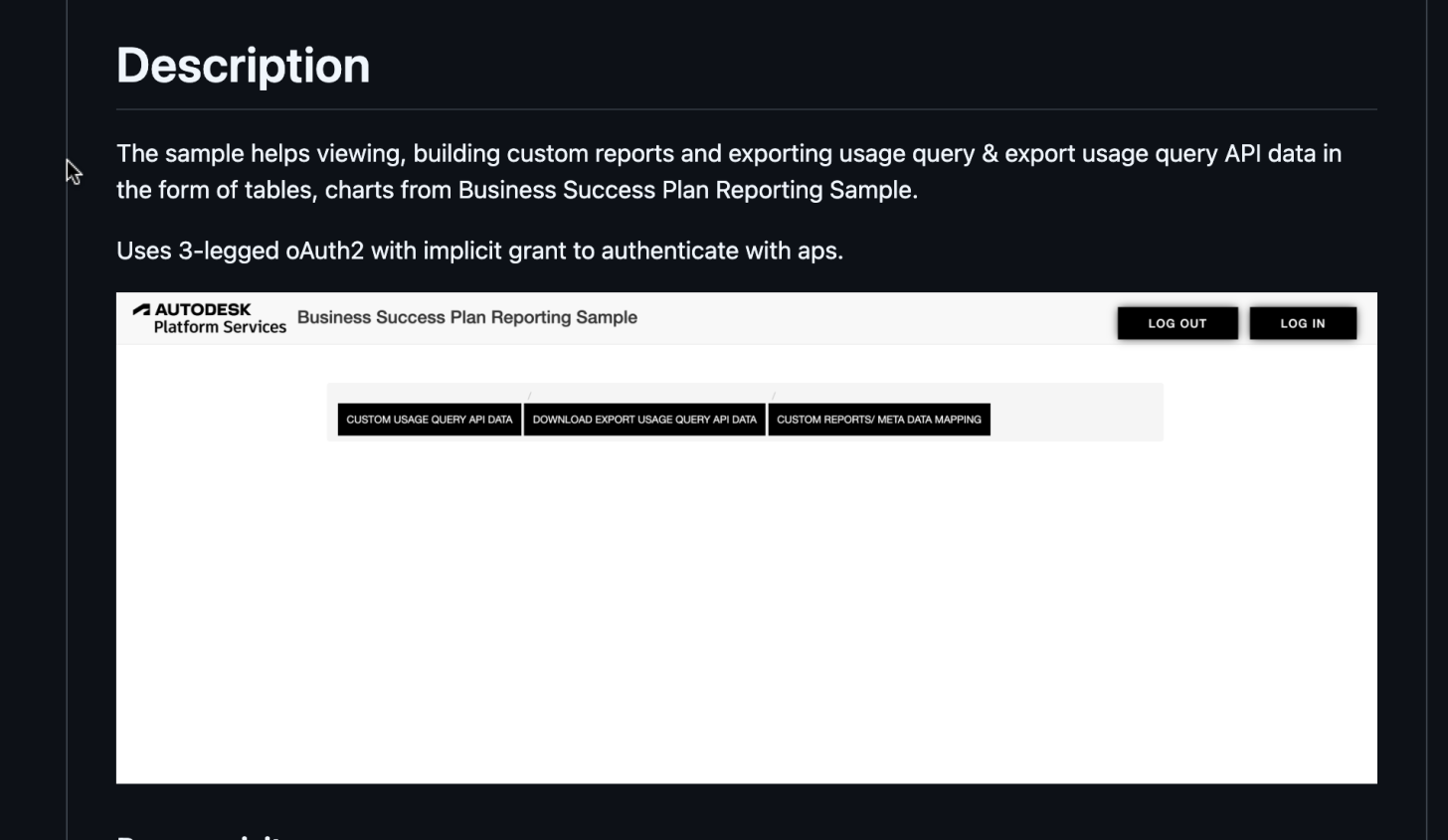This screenshot has width=1448, height=840.
Task: Click the first description paragraph text
Action: (x=729, y=171)
